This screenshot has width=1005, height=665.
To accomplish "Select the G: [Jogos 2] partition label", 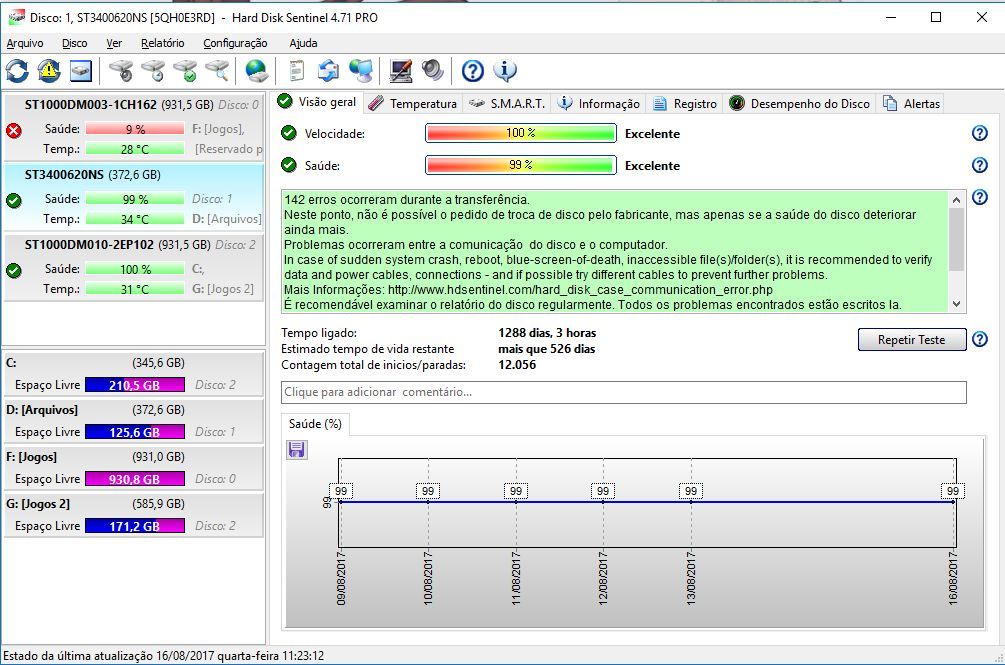I will 38,504.
